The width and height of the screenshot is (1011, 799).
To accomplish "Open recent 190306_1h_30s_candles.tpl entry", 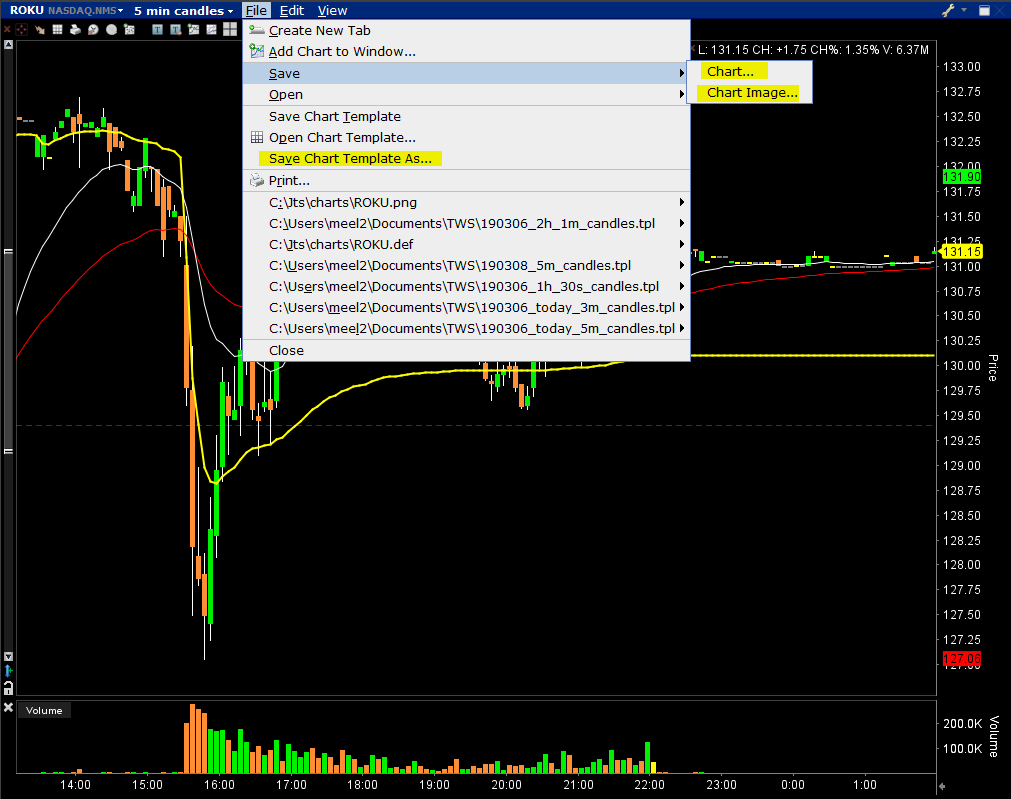I will (x=466, y=286).
